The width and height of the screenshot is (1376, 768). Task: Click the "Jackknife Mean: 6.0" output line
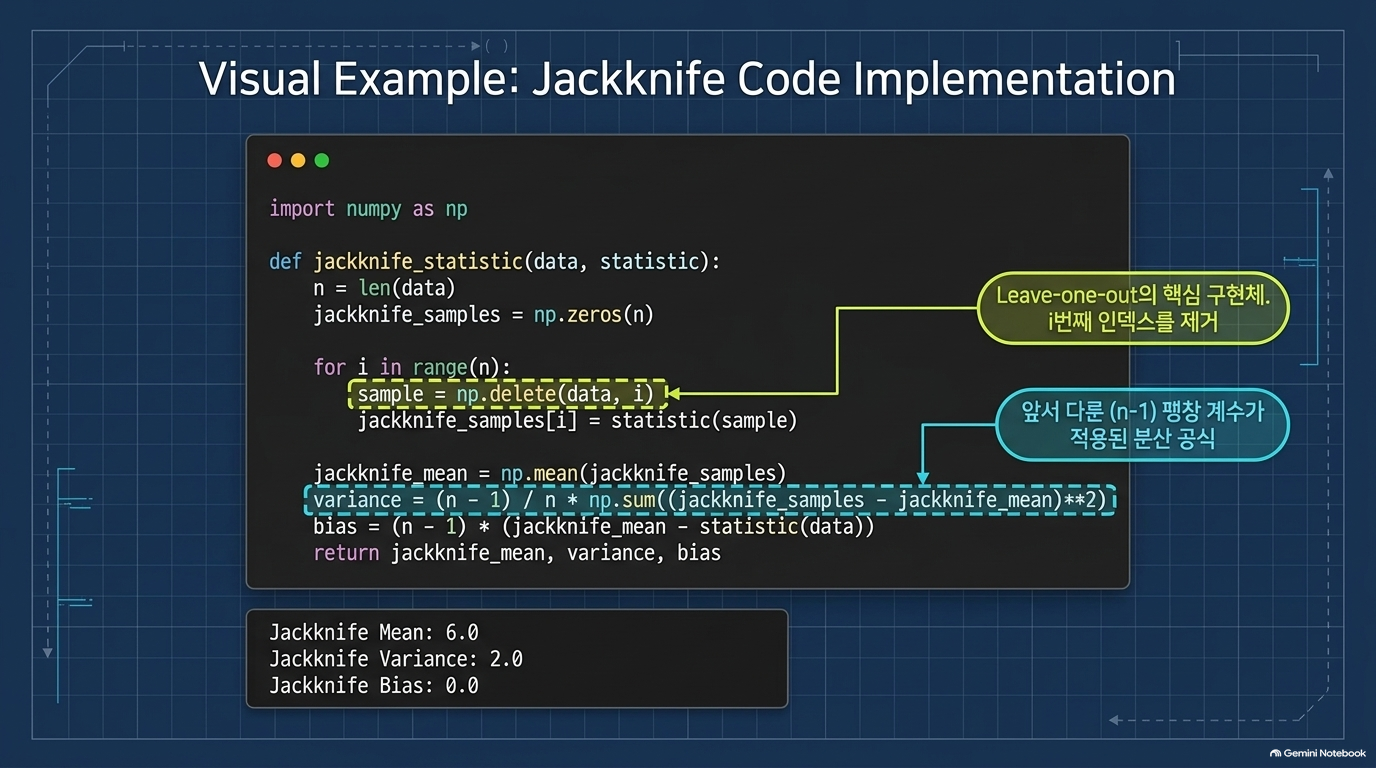[374, 632]
